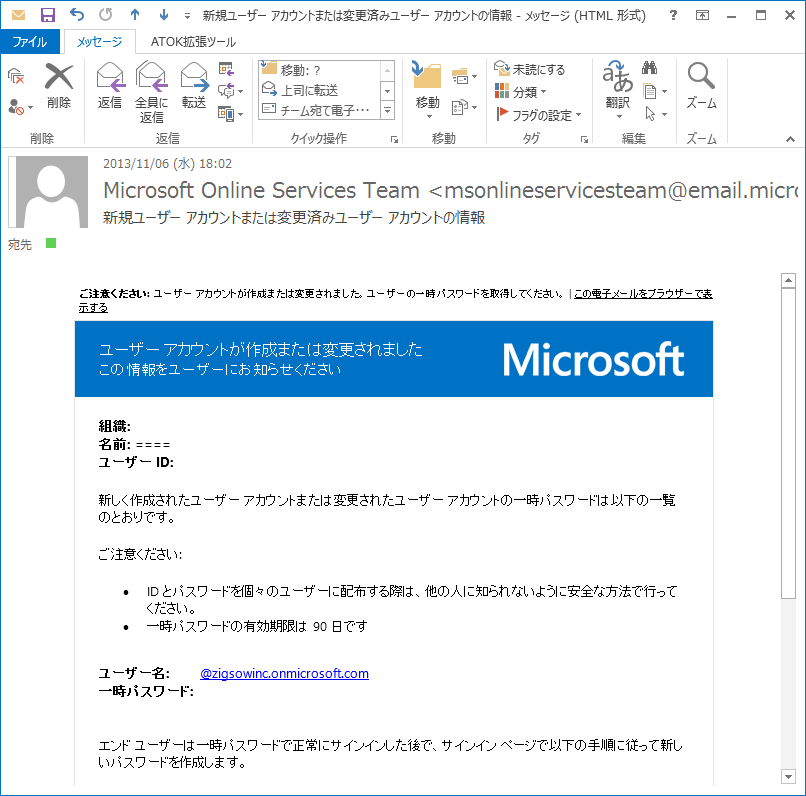Select チーム宛て電子 quick step
The width and height of the screenshot is (806, 796).
click(321, 110)
